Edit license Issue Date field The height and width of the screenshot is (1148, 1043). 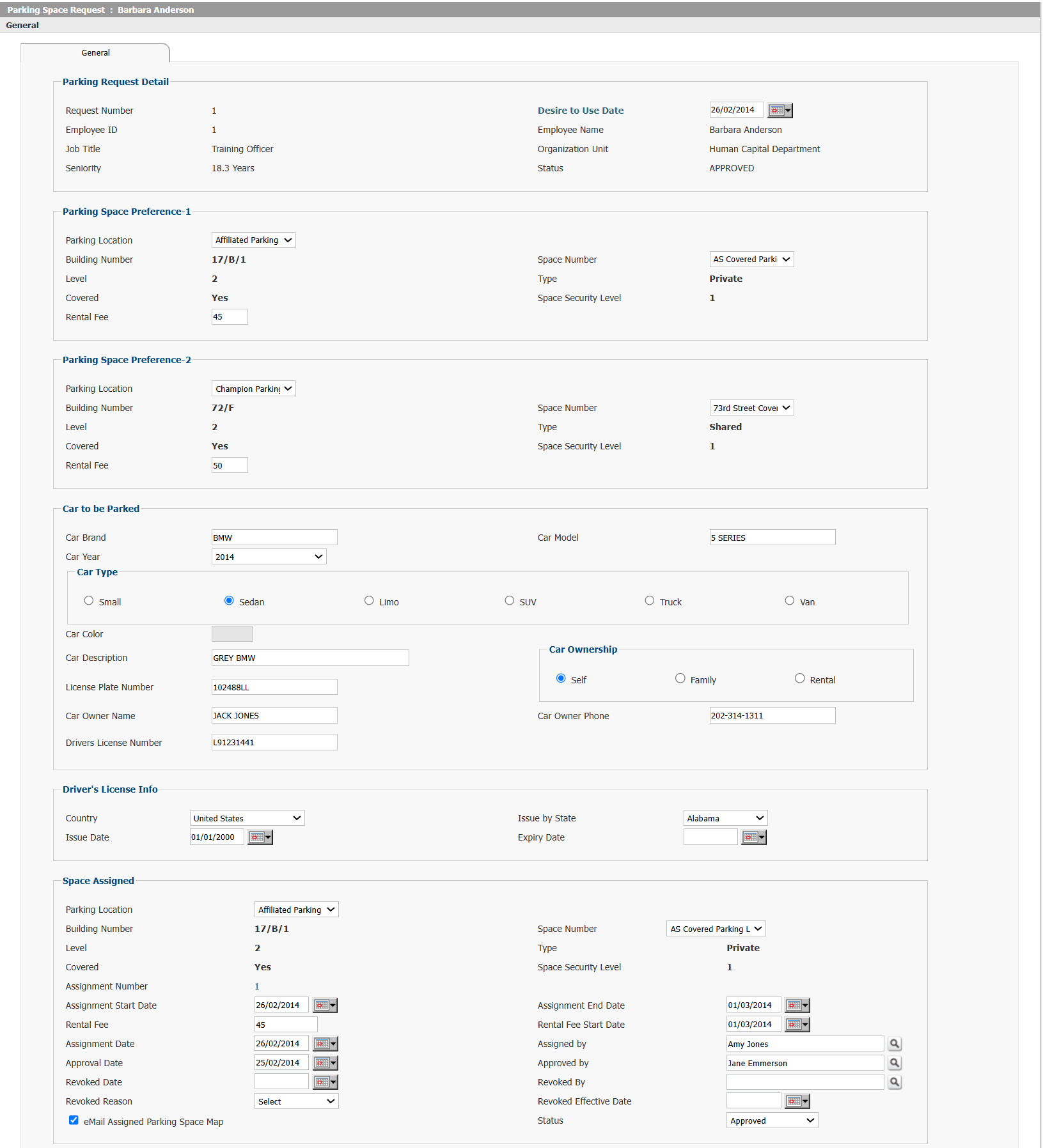coord(217,837)
